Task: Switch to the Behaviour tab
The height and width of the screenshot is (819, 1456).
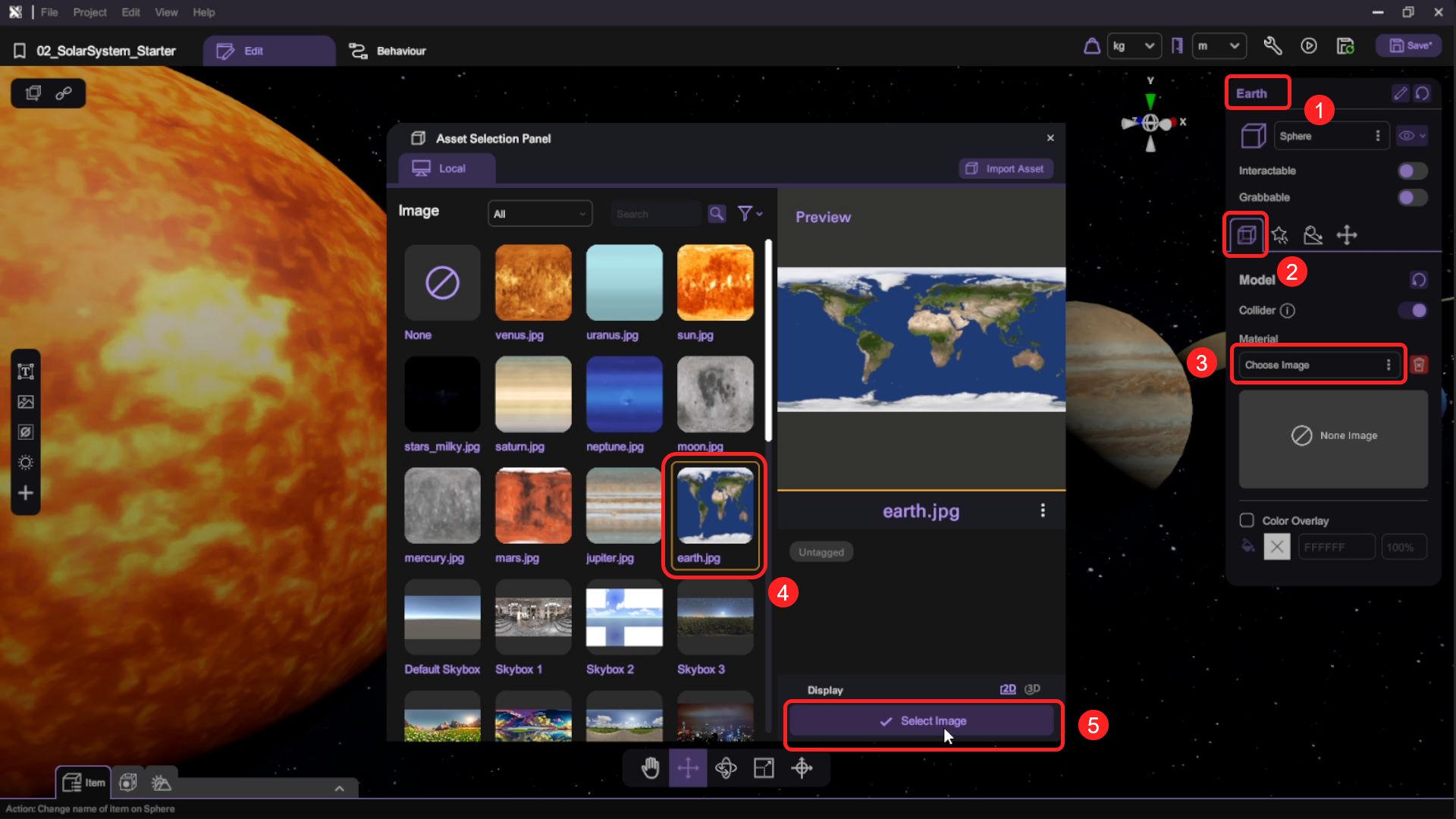Action: coord(388,51)
